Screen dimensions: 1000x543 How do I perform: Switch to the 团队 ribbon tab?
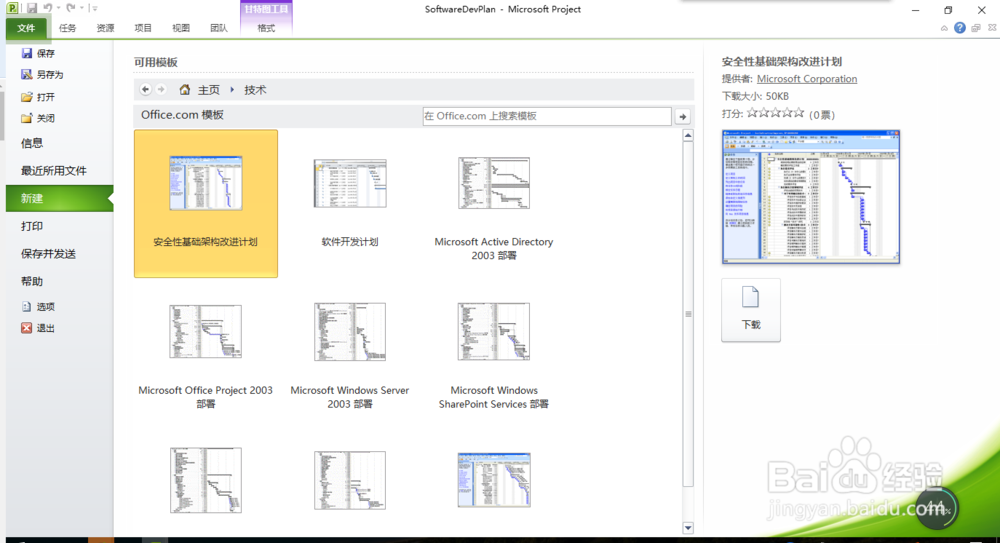[219, 28]
